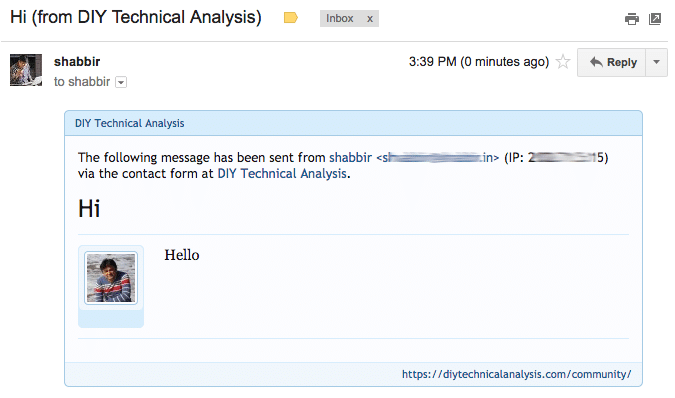Click the email subject title
This screenshot has height=398, width=675.
coord(136,18)
